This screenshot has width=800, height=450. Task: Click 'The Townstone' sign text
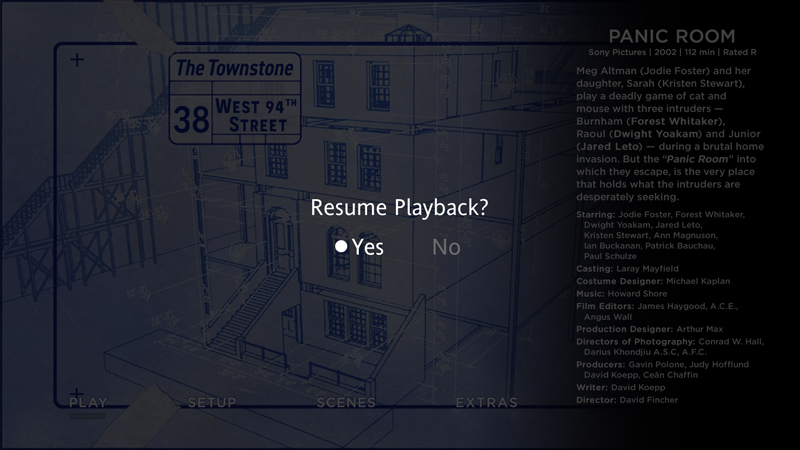(235, 68)
